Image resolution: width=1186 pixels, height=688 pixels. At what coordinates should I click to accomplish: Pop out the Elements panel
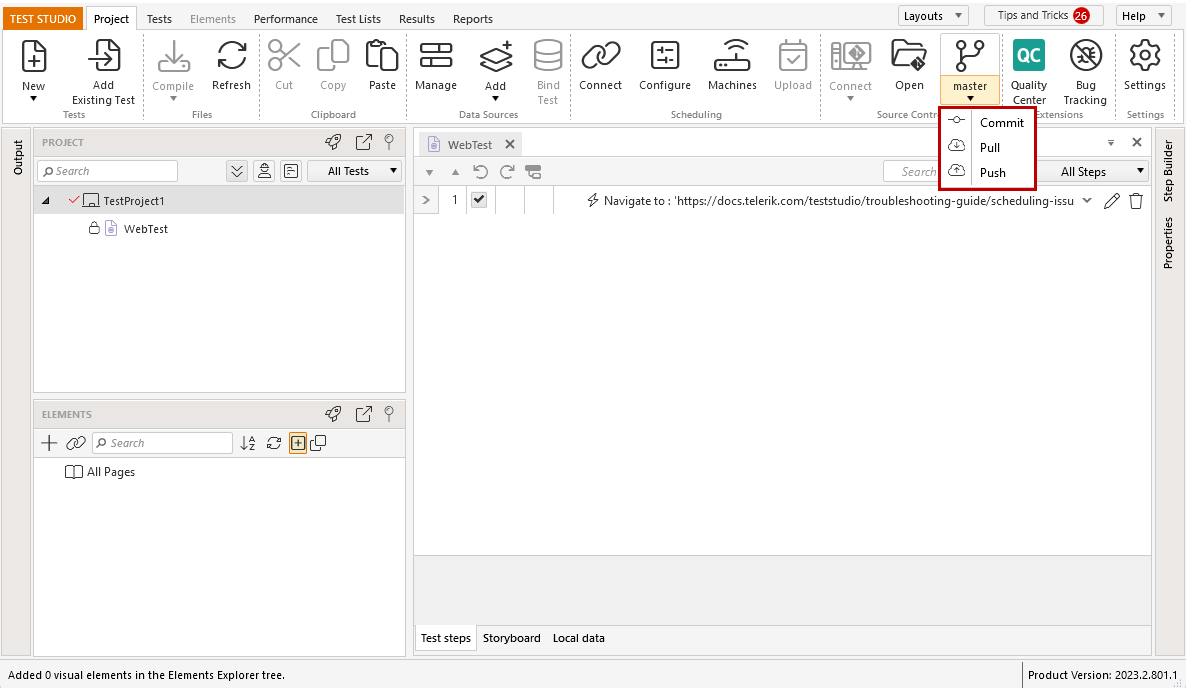pyautogui.click(x=364, y=414)
